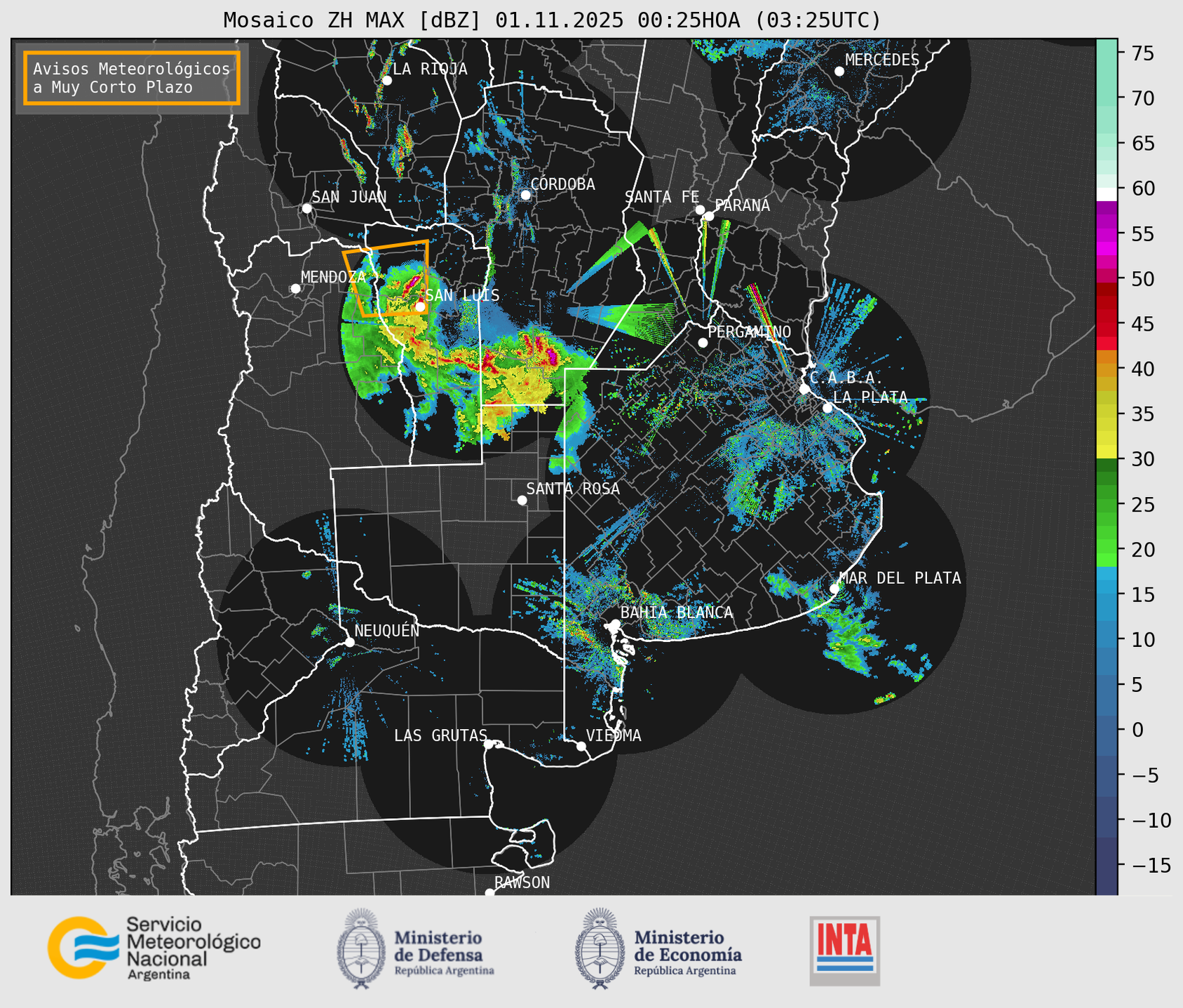Select the NEUQUÉN city marker
Screen dimensions: 1183x1008
tap(349, 642)
